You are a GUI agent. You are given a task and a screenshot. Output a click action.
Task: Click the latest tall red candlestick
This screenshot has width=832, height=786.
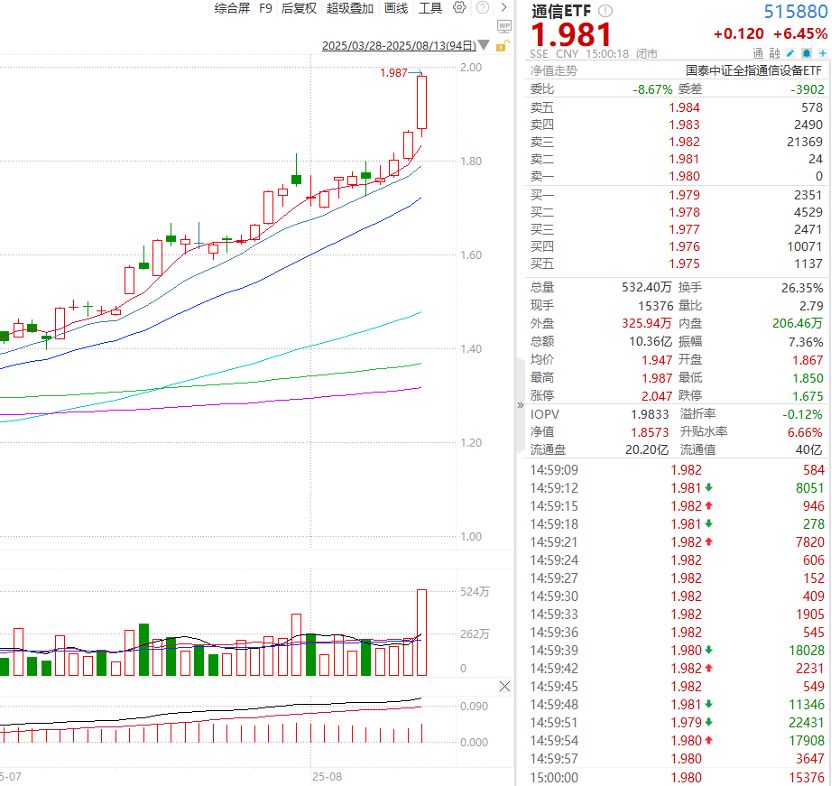coord(422,102)
